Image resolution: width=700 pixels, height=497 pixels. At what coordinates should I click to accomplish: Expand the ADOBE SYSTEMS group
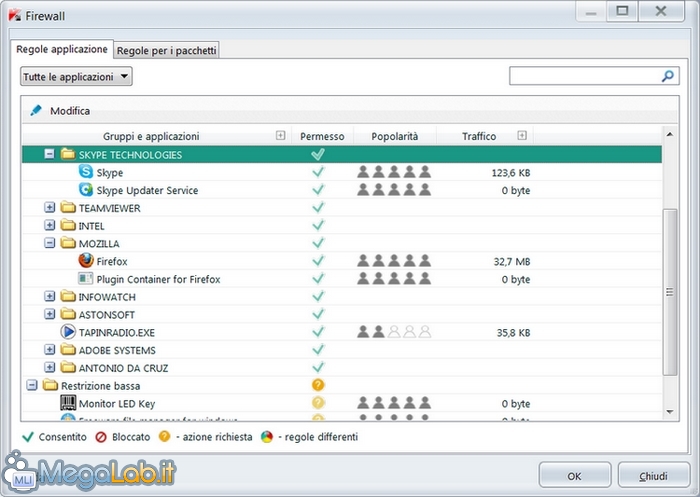50,349
